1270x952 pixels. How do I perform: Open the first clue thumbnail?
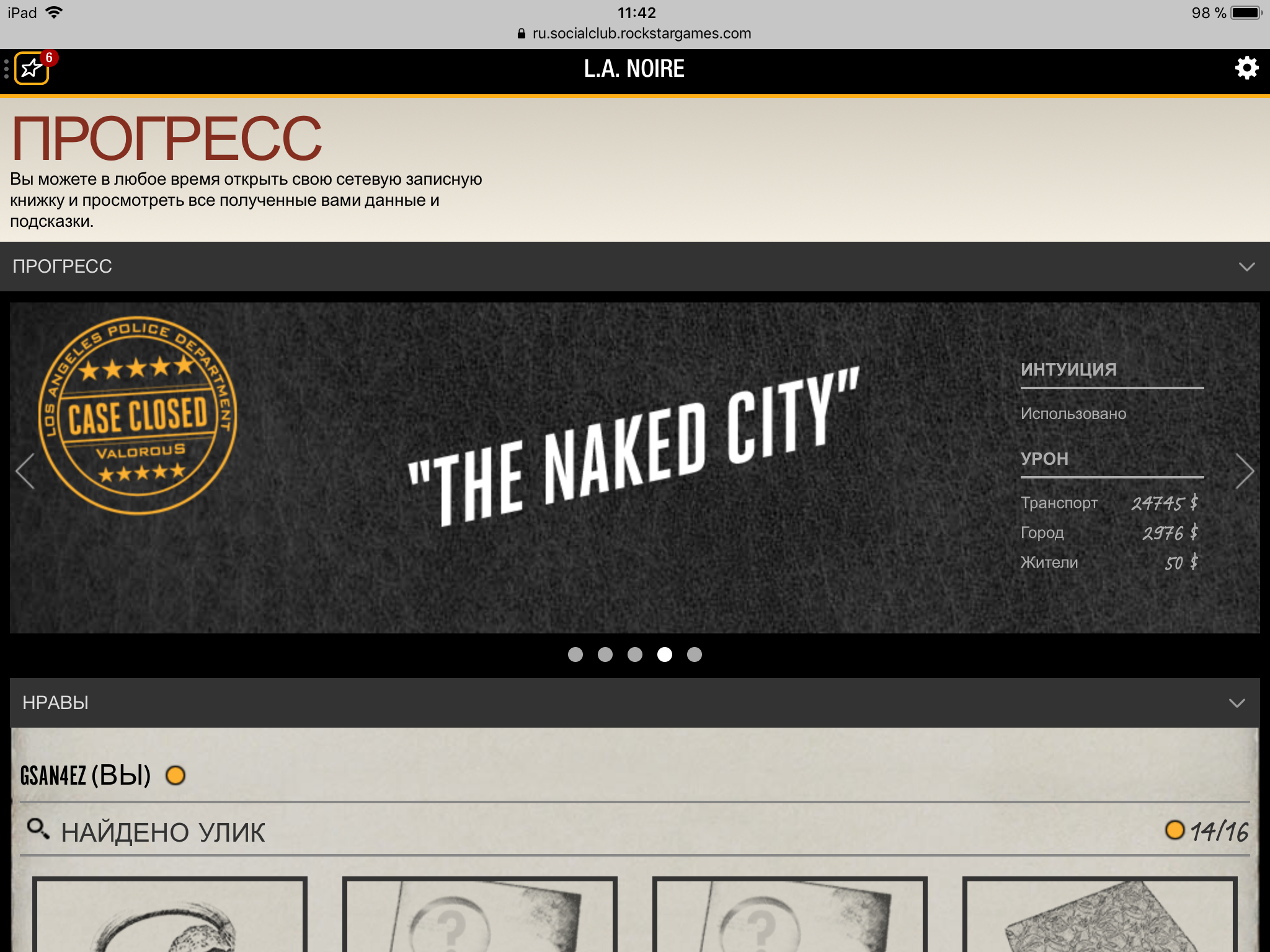pyautogui.click(x=170, y=915)
